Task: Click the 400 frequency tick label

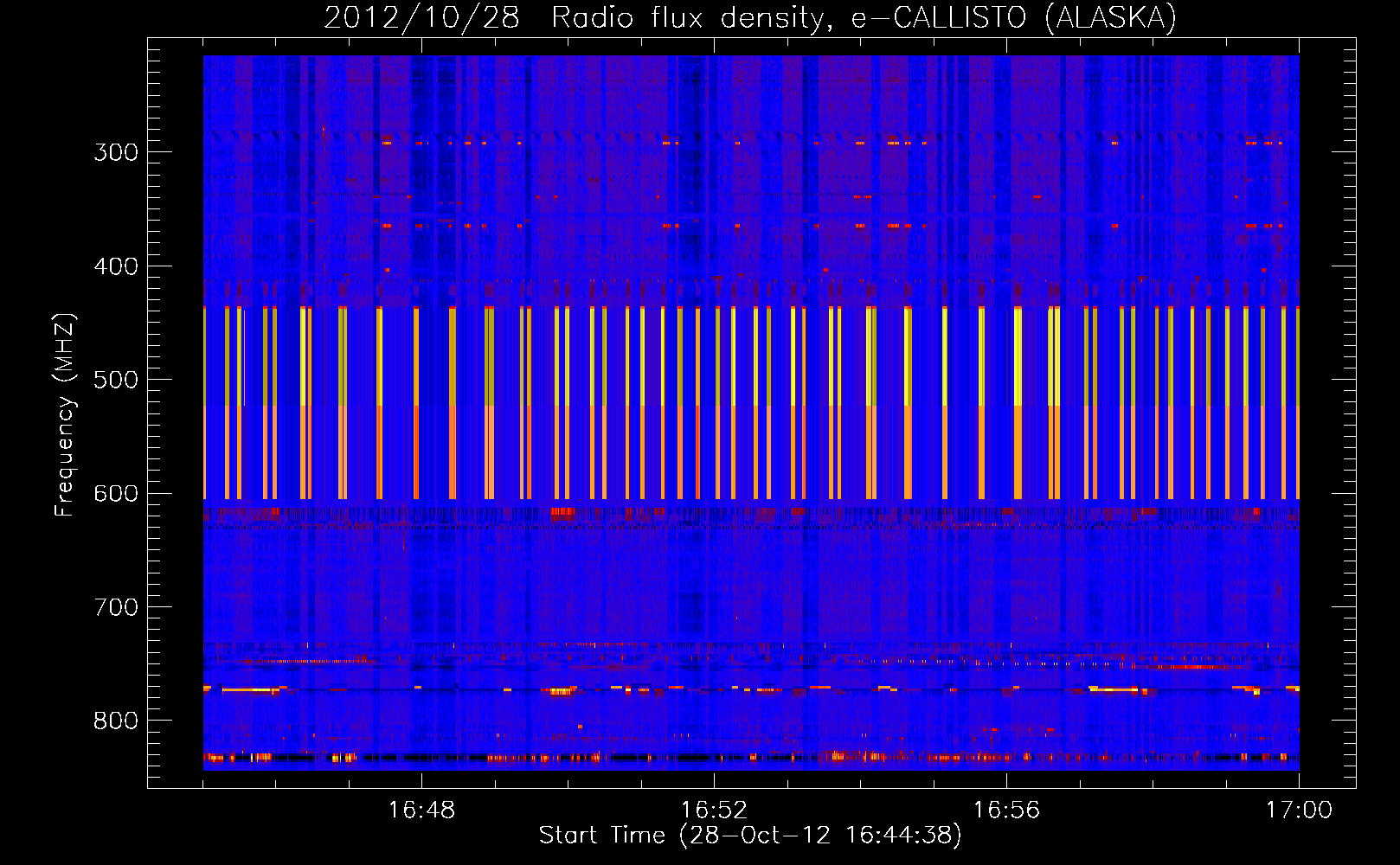Action: pyautogui.click(x=116, y=266)
